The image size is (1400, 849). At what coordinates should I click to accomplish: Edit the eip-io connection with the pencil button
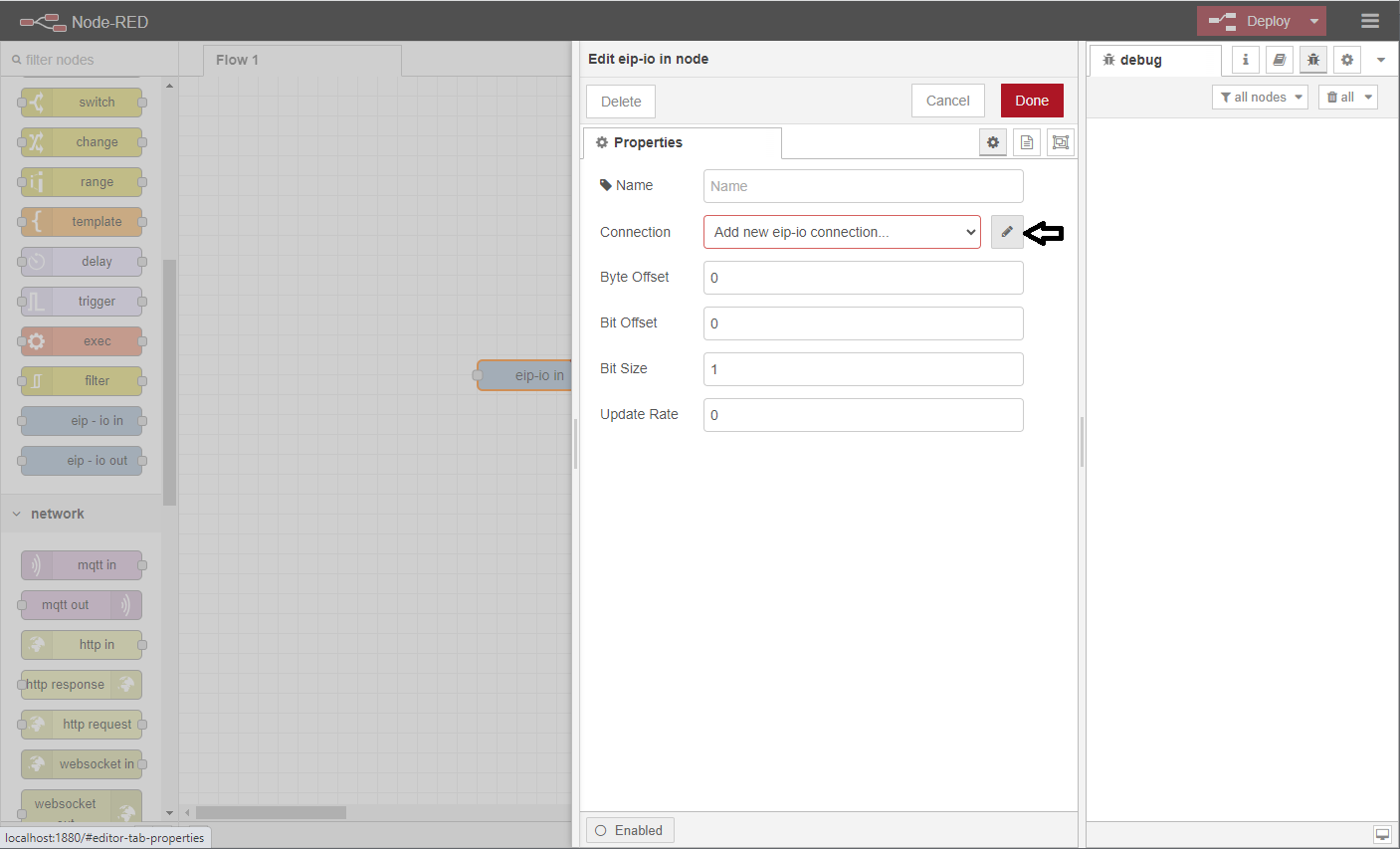click(1007, 232)
